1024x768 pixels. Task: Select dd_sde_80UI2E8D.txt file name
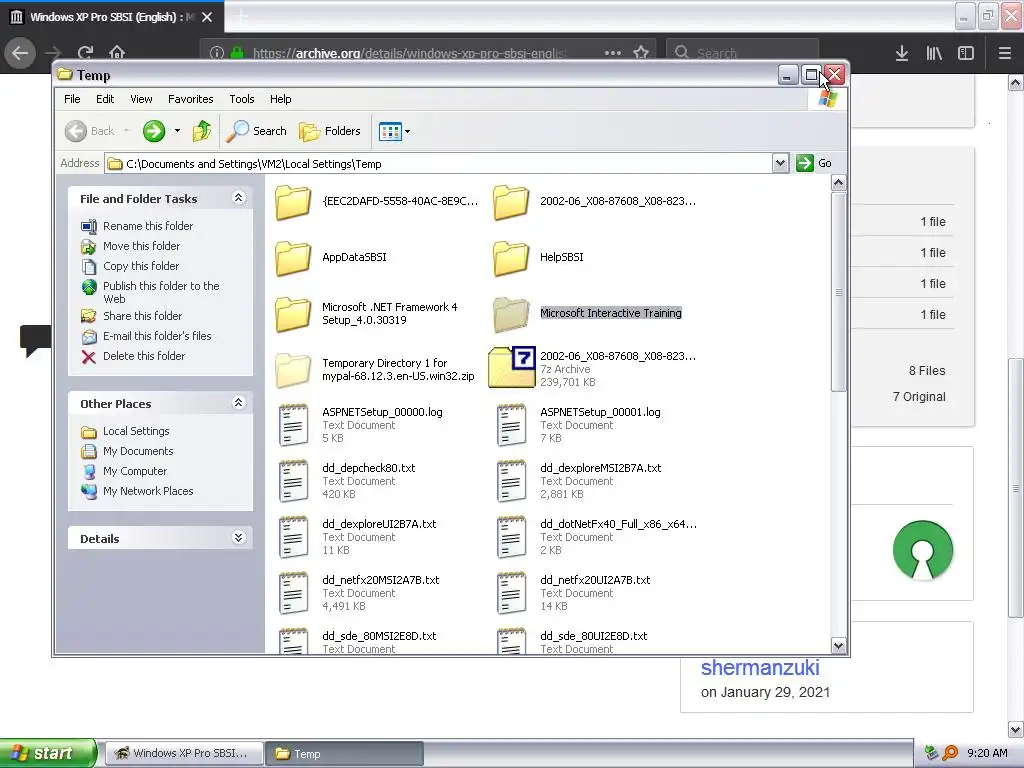coord(594,636)
